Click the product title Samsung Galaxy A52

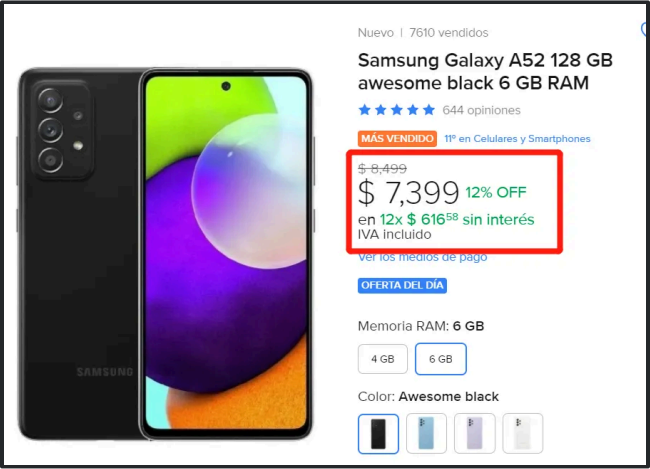coord(485,71)
